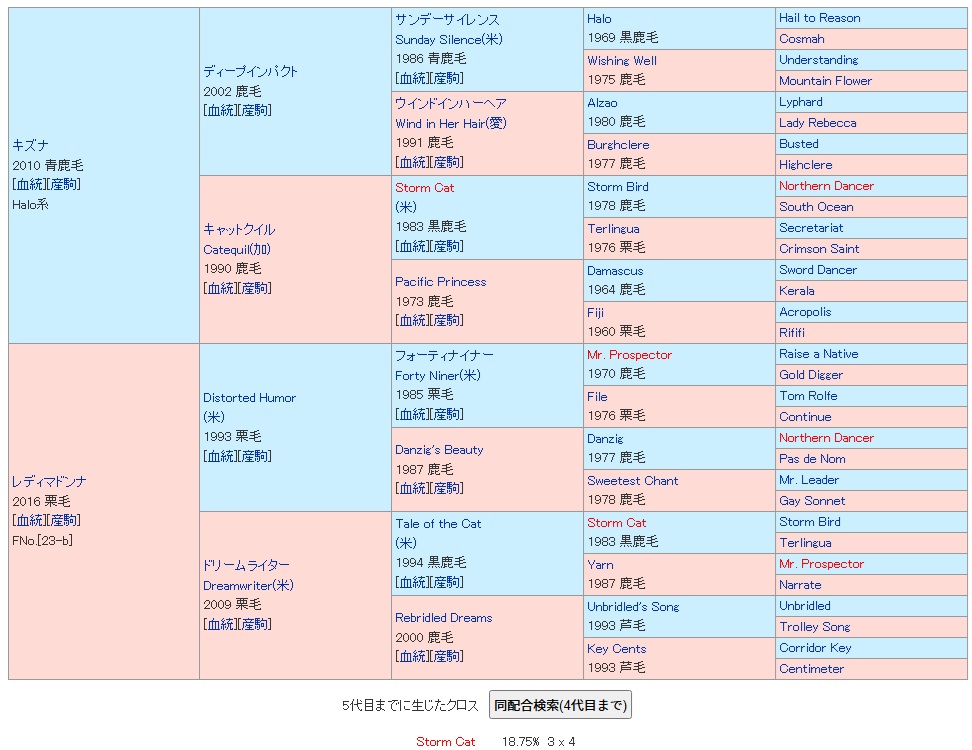The width and height of the screenshot is (972, 750).
Task: Open the Distorted Humor link
Action: 249,397
